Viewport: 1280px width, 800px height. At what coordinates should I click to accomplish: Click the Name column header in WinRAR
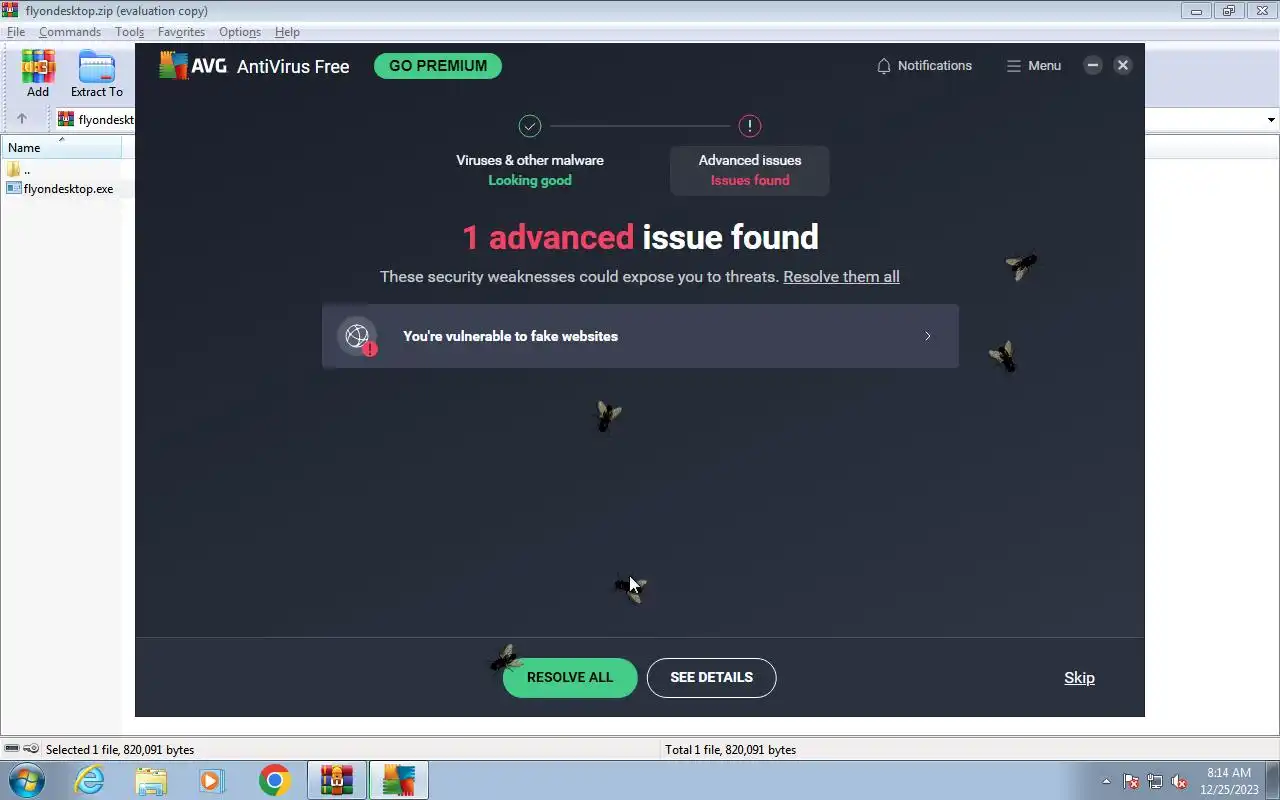point(60,147)
